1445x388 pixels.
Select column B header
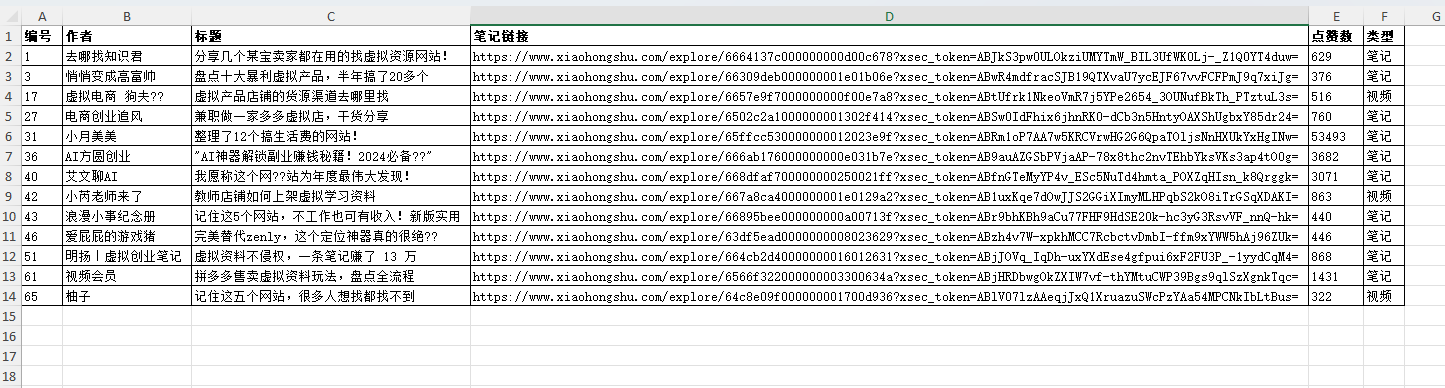[127, 17]
